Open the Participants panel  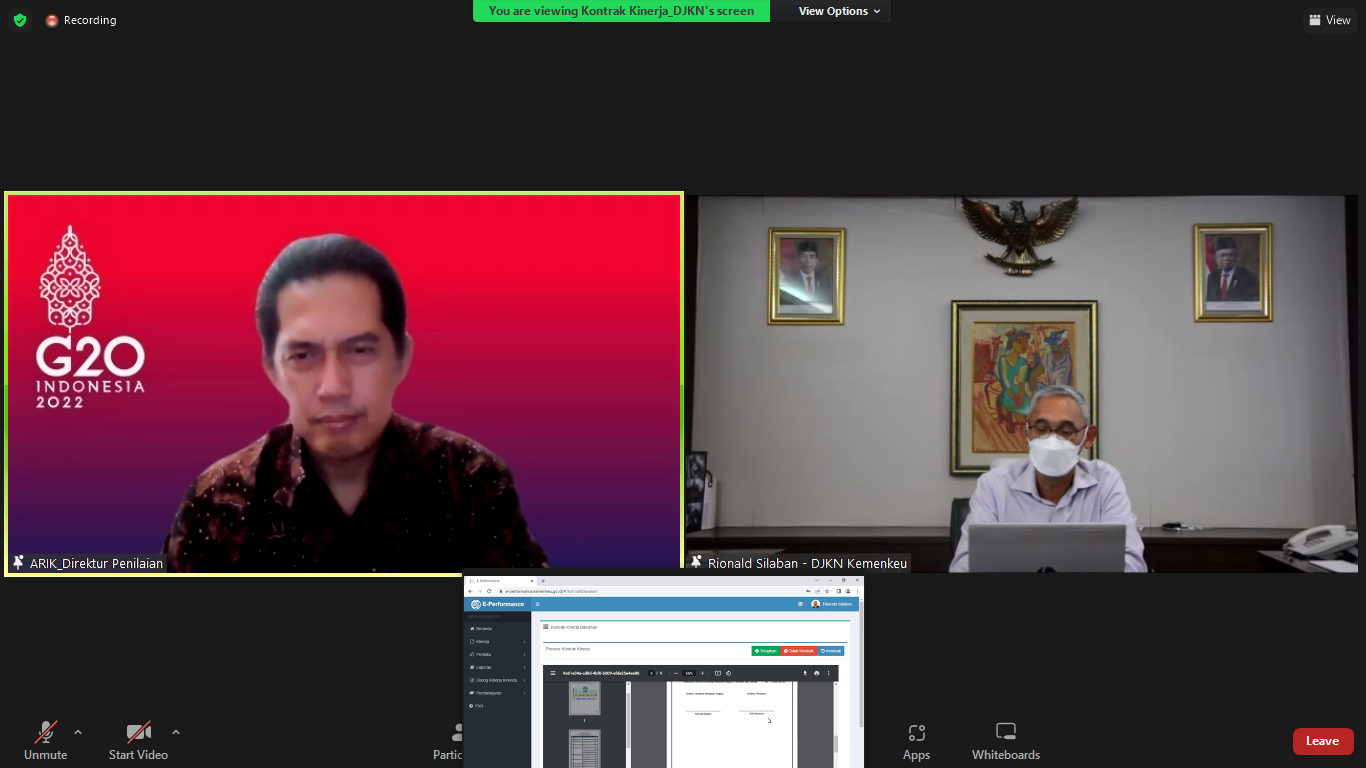coord(449,740)
